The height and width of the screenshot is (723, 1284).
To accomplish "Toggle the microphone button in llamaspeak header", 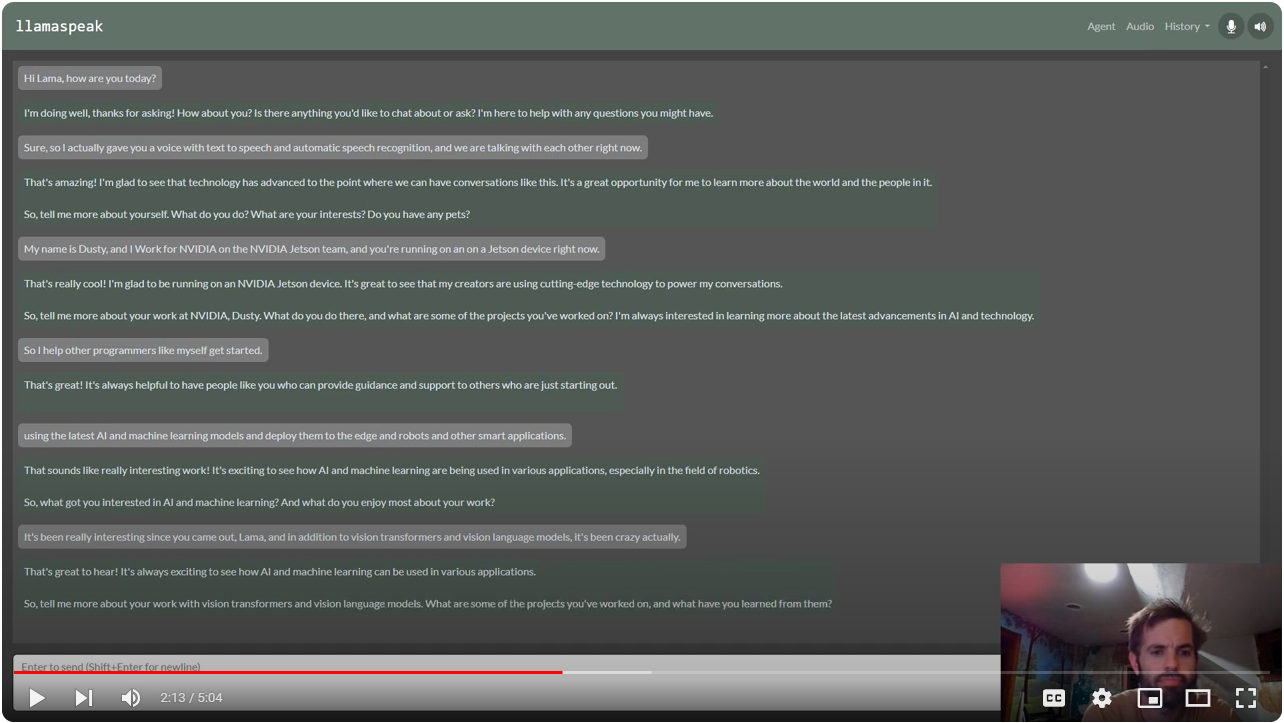I will coord(1231,27).
